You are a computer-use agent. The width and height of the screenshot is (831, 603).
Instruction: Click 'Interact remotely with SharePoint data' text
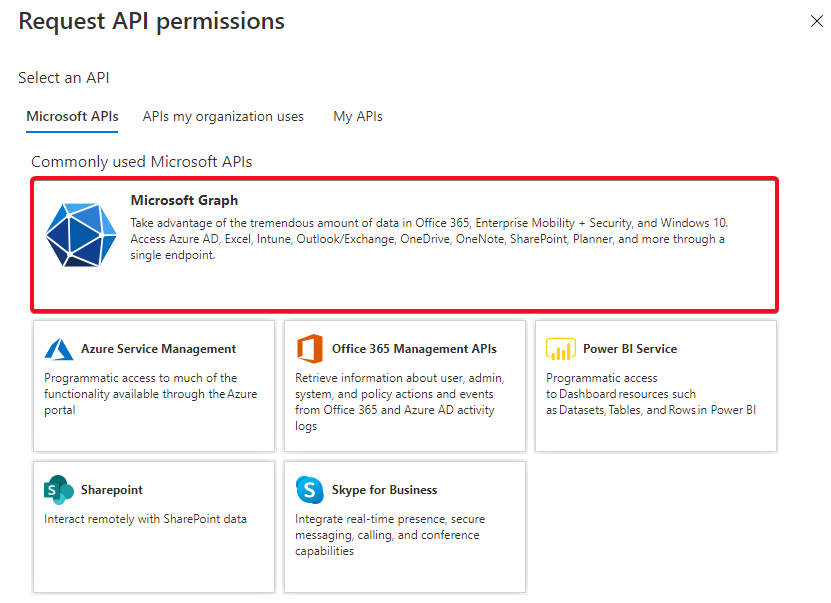click(145, 519)
